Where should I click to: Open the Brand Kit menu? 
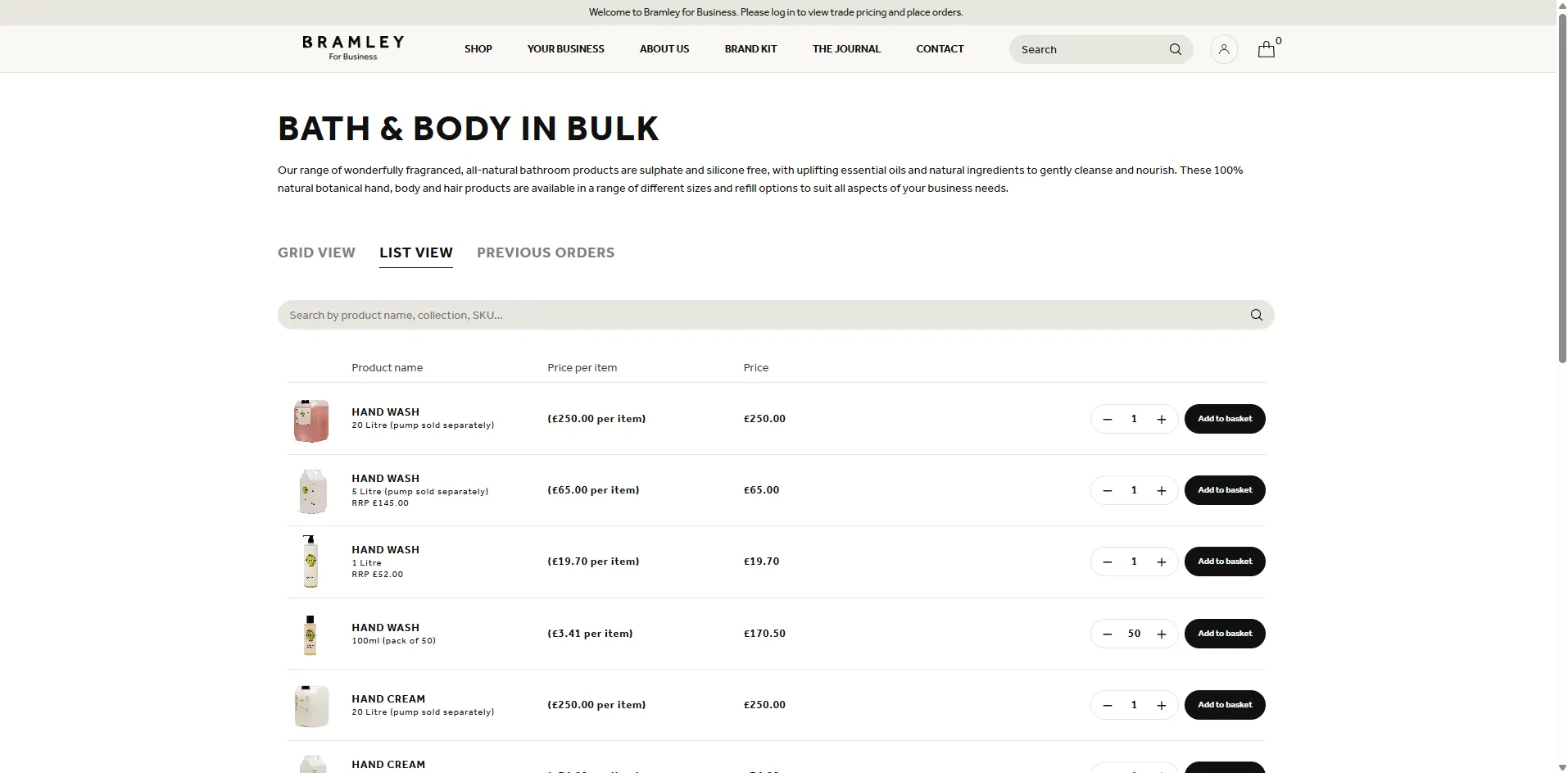(751, 49)
